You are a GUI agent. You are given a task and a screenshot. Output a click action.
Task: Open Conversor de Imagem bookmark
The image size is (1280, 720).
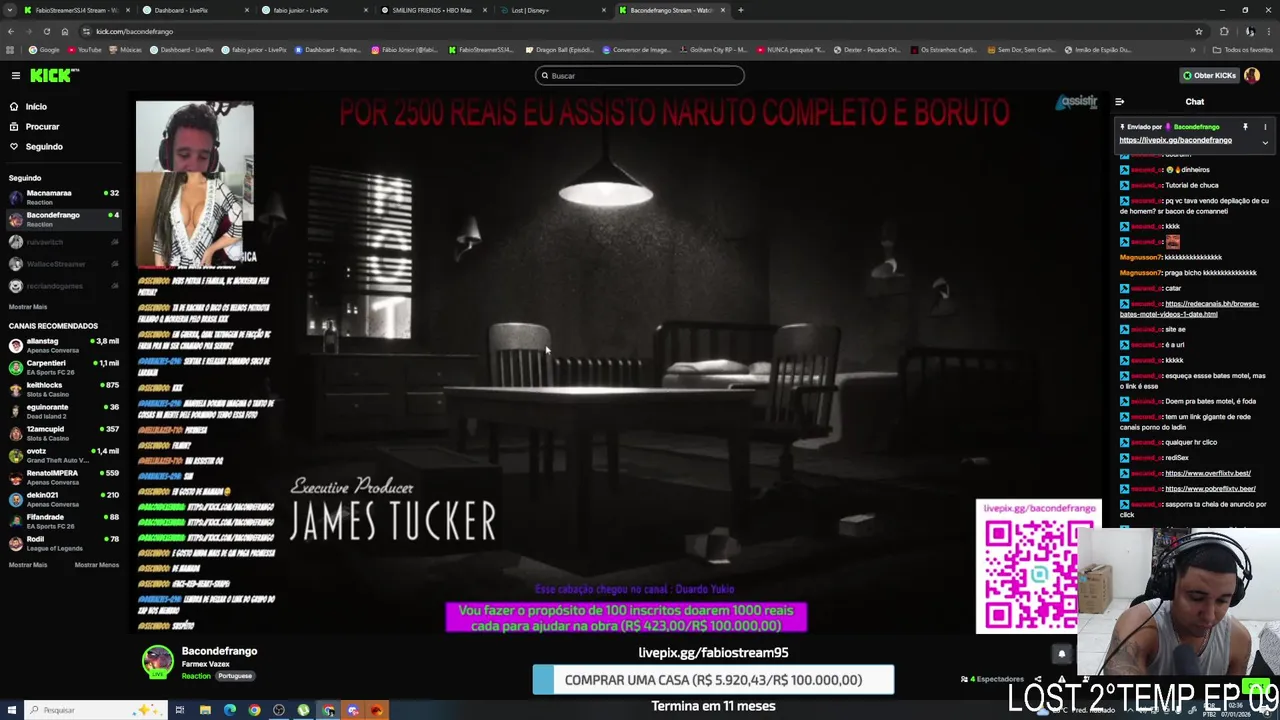click(x=637, y=49)
